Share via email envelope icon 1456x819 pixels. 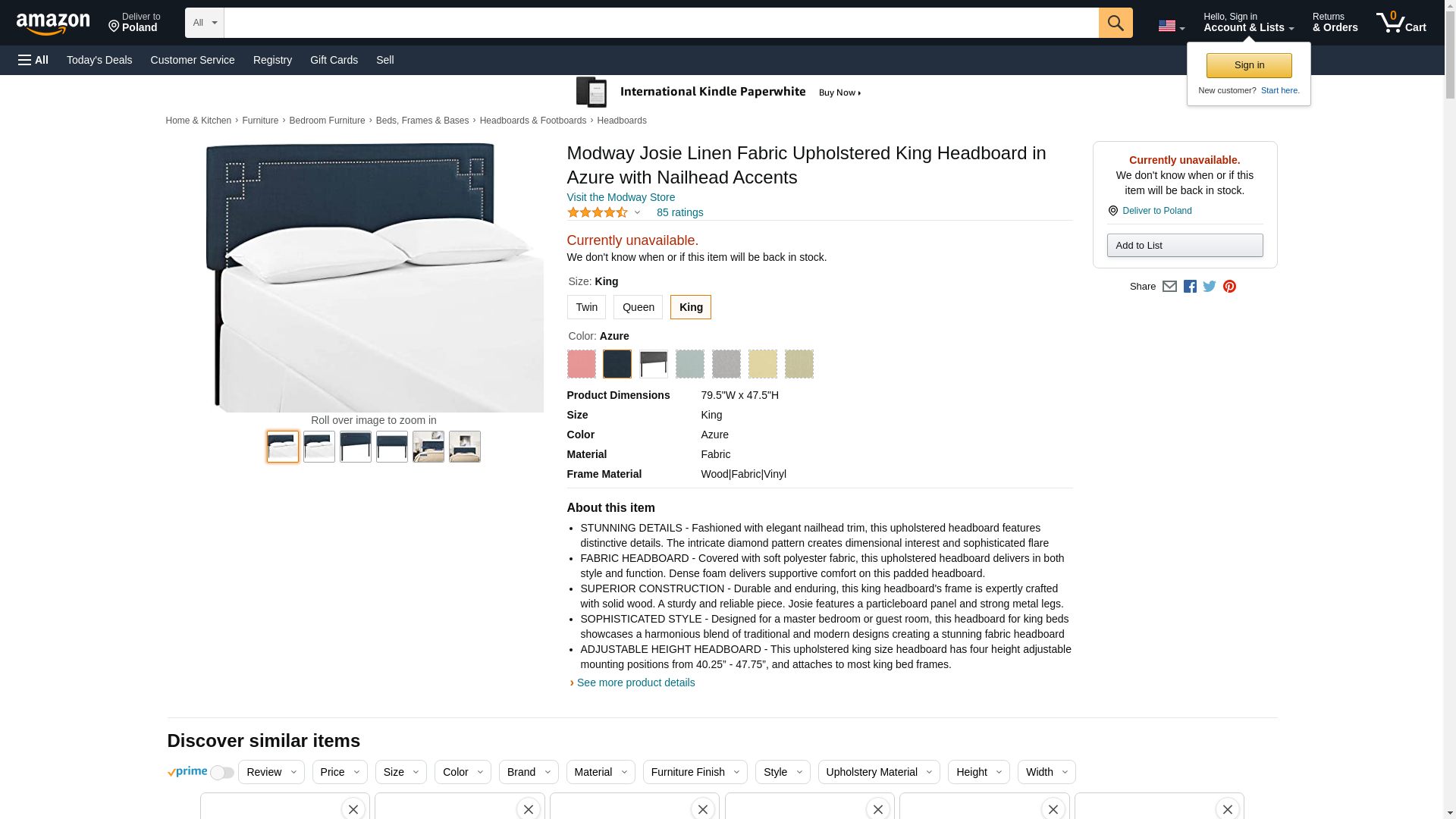click(x=1169, y=287)
